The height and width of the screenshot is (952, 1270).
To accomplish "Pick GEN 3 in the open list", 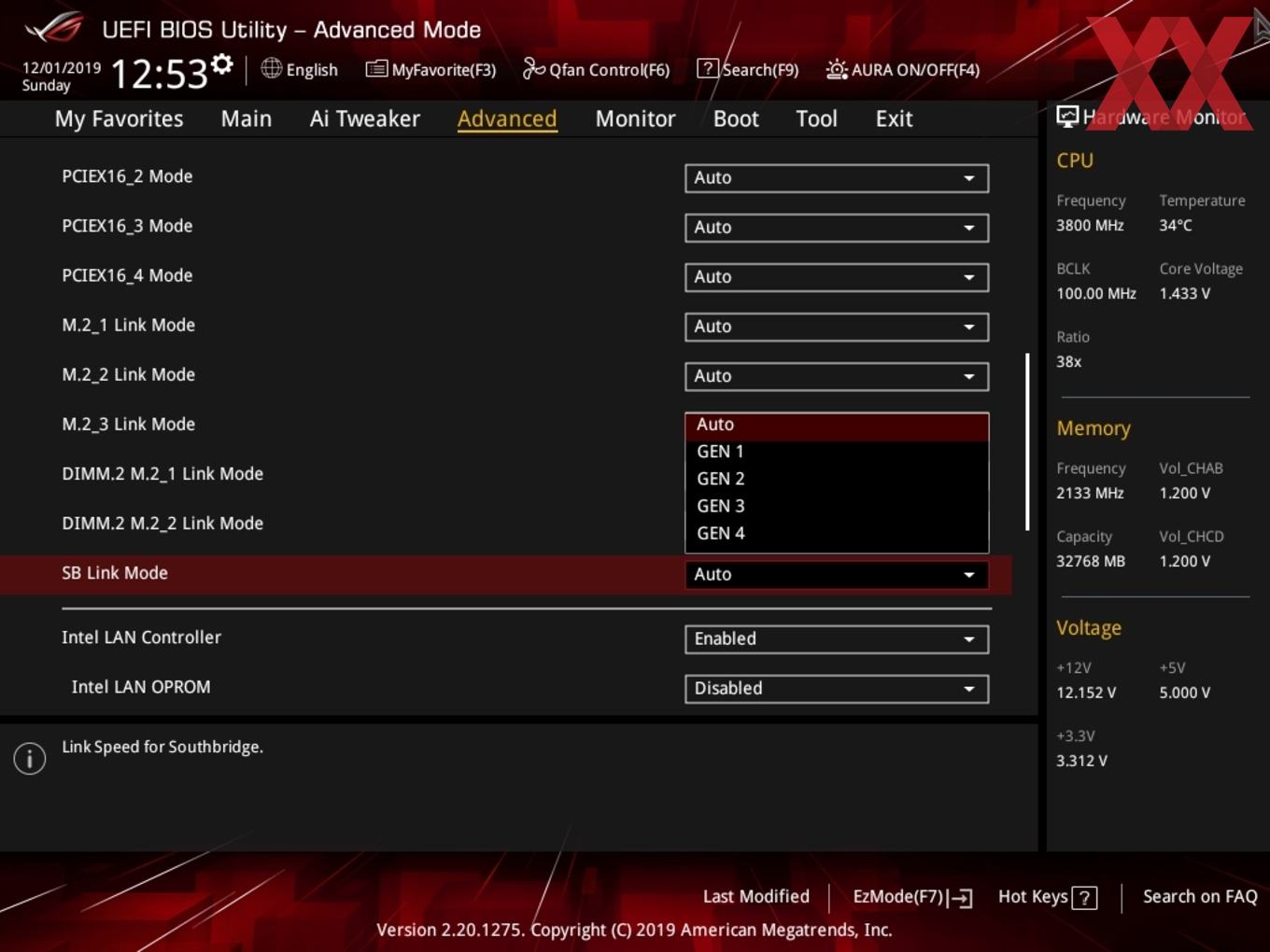I will pyautogui.click(x=837, y=506).
